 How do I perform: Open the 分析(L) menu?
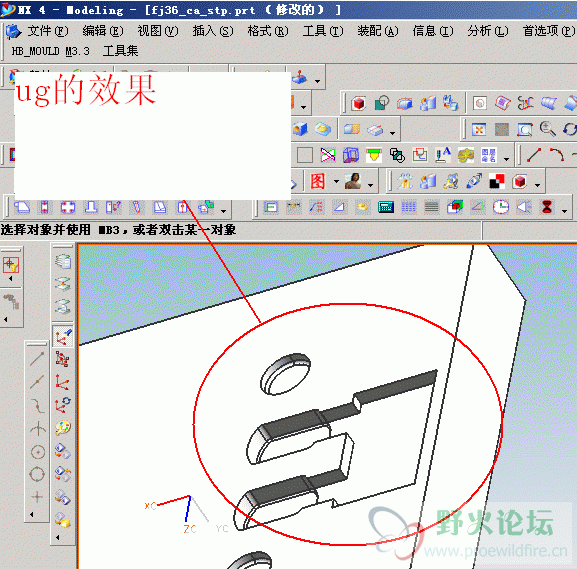coord(488,31)
